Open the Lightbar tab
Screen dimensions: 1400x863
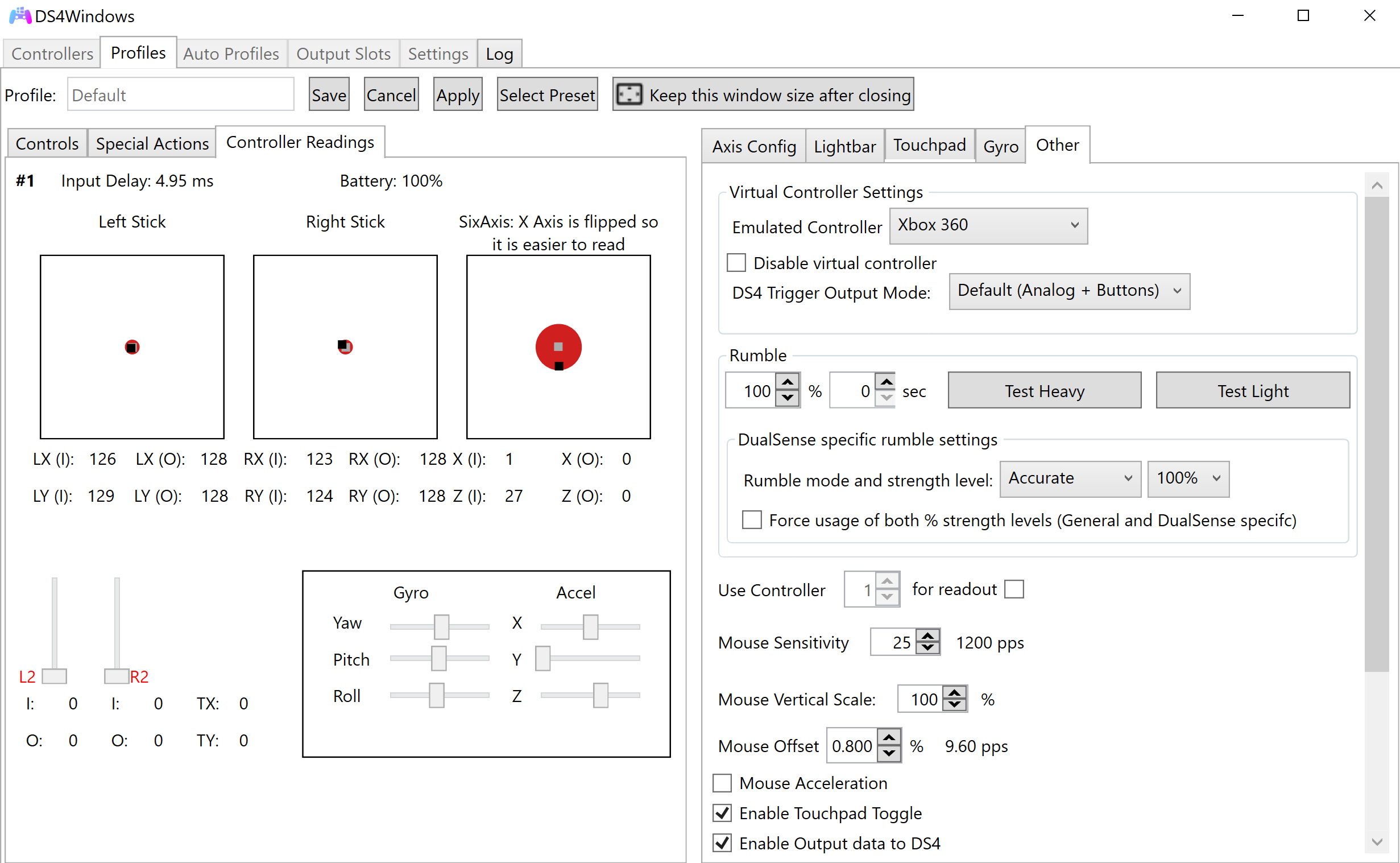tap(845, 146)
